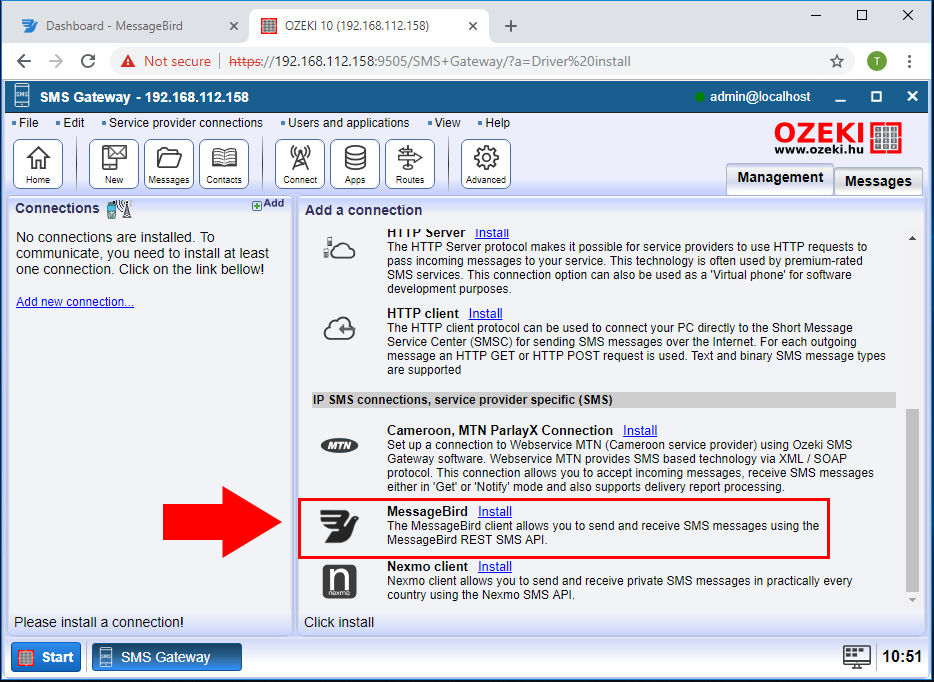The width and height of the screenshot is (934, 682).
Task: Click the Nexmo logo icon
Action: click(x=340, y=581)
